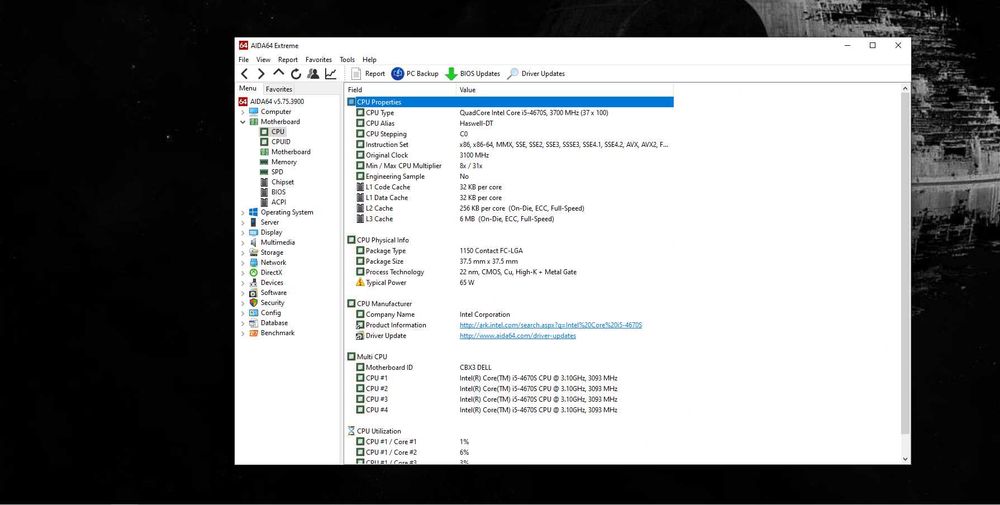Screen dimensions: 1000x505
Task: Expand the Operating System node
Action: click(x=243, y=213)
